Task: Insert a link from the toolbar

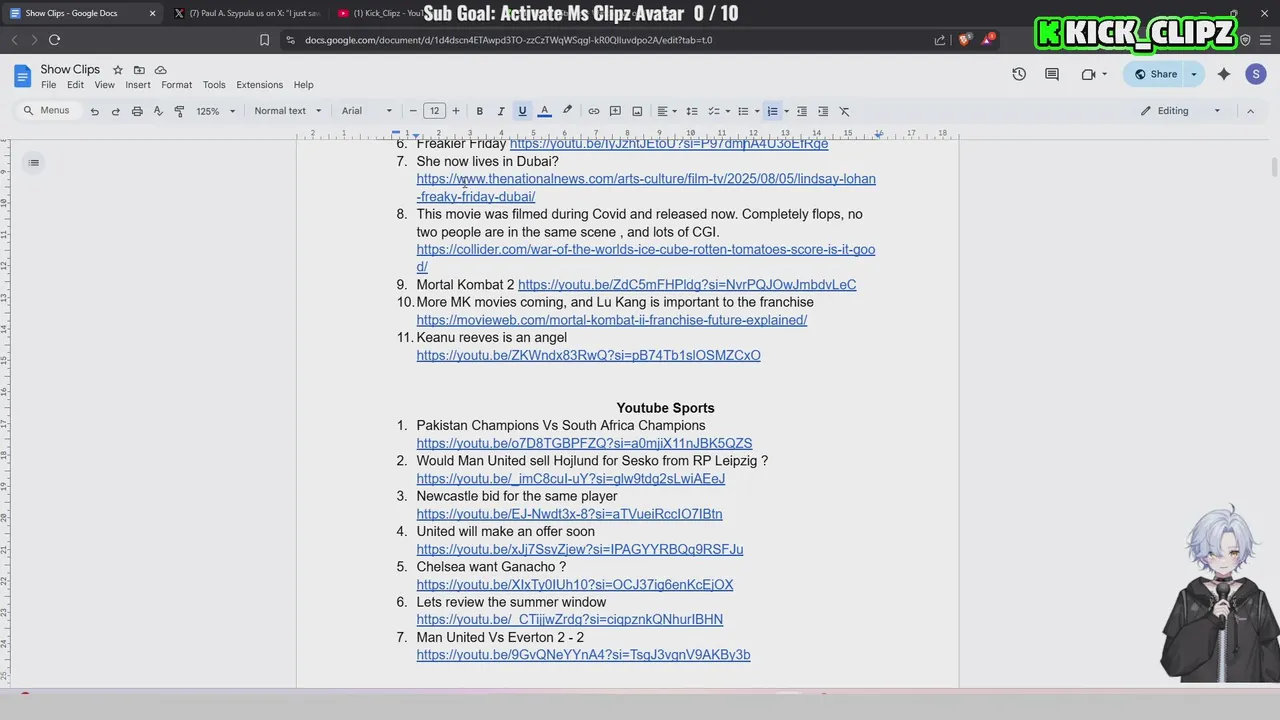Action: (594, 111)
